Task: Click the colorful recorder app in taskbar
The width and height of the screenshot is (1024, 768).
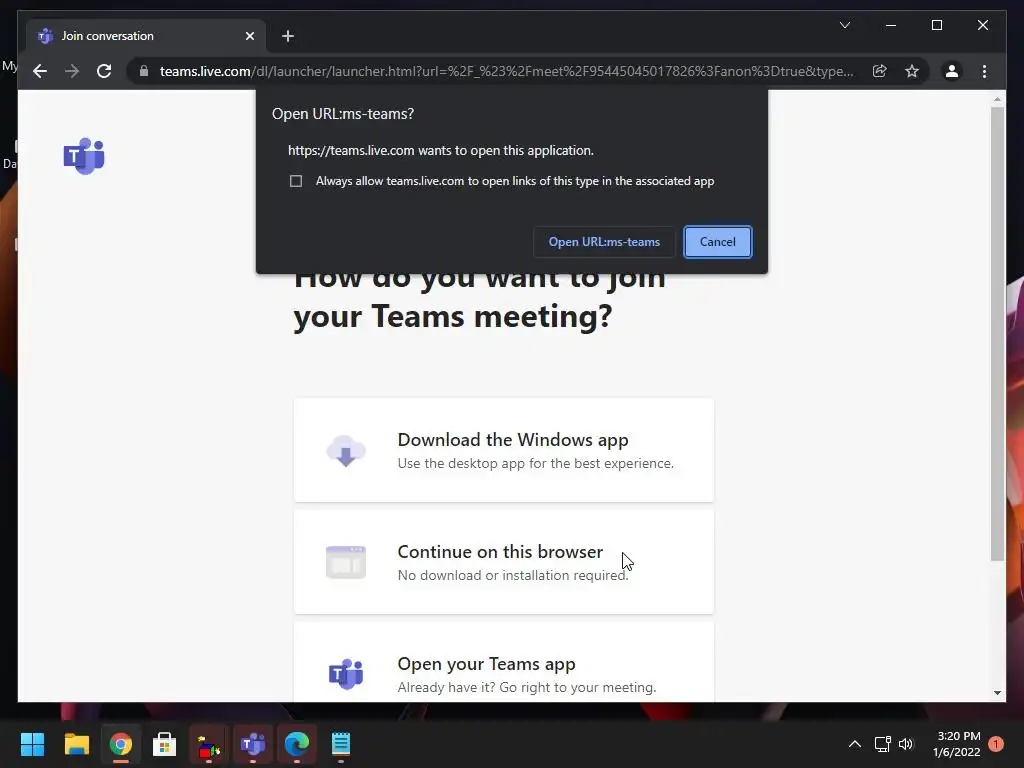Action: (208, 745)
